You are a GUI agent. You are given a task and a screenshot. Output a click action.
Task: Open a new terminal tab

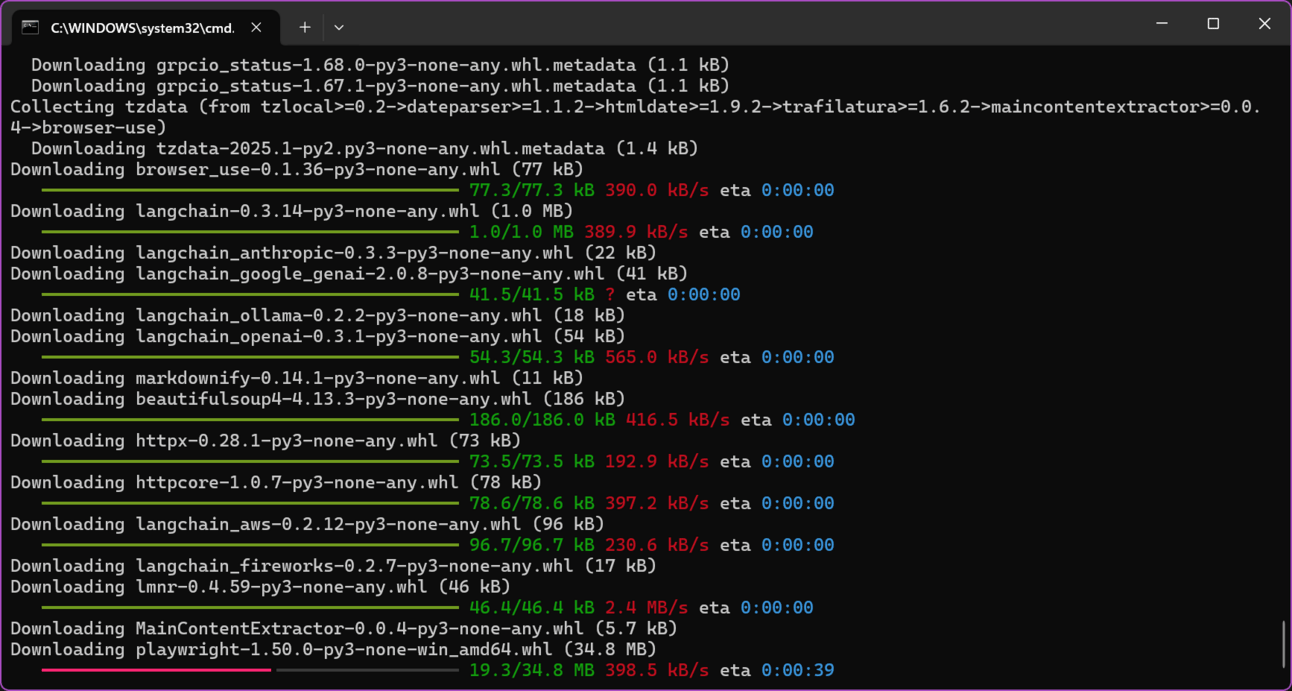[x=305, y=28]
